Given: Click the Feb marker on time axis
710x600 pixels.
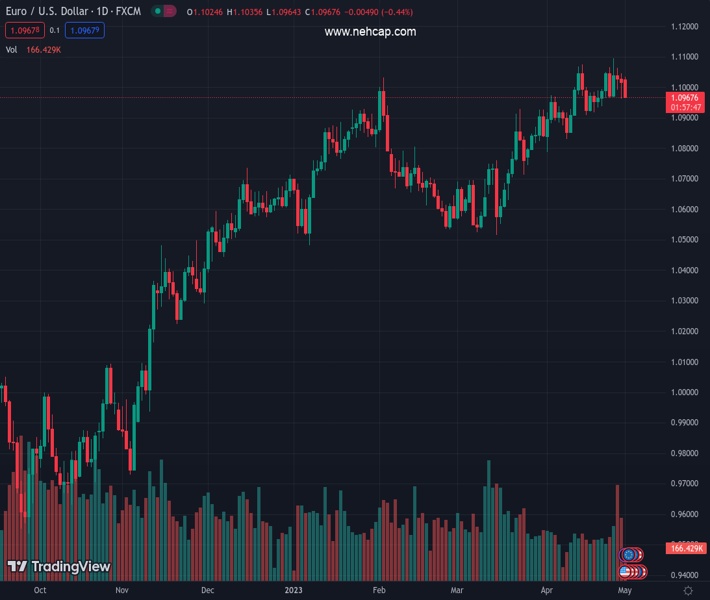Looking at the screenshot, I should point(379,591).
